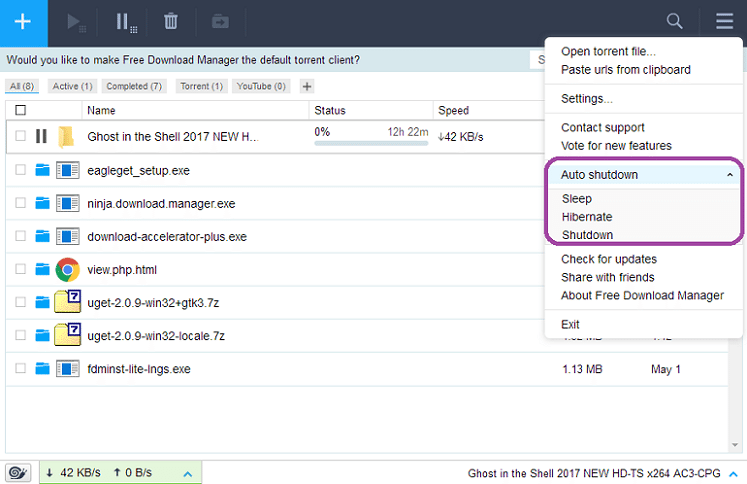Click the Chrome icon for view.php.html
747x484 pixels.
click(x=67, y=270)
